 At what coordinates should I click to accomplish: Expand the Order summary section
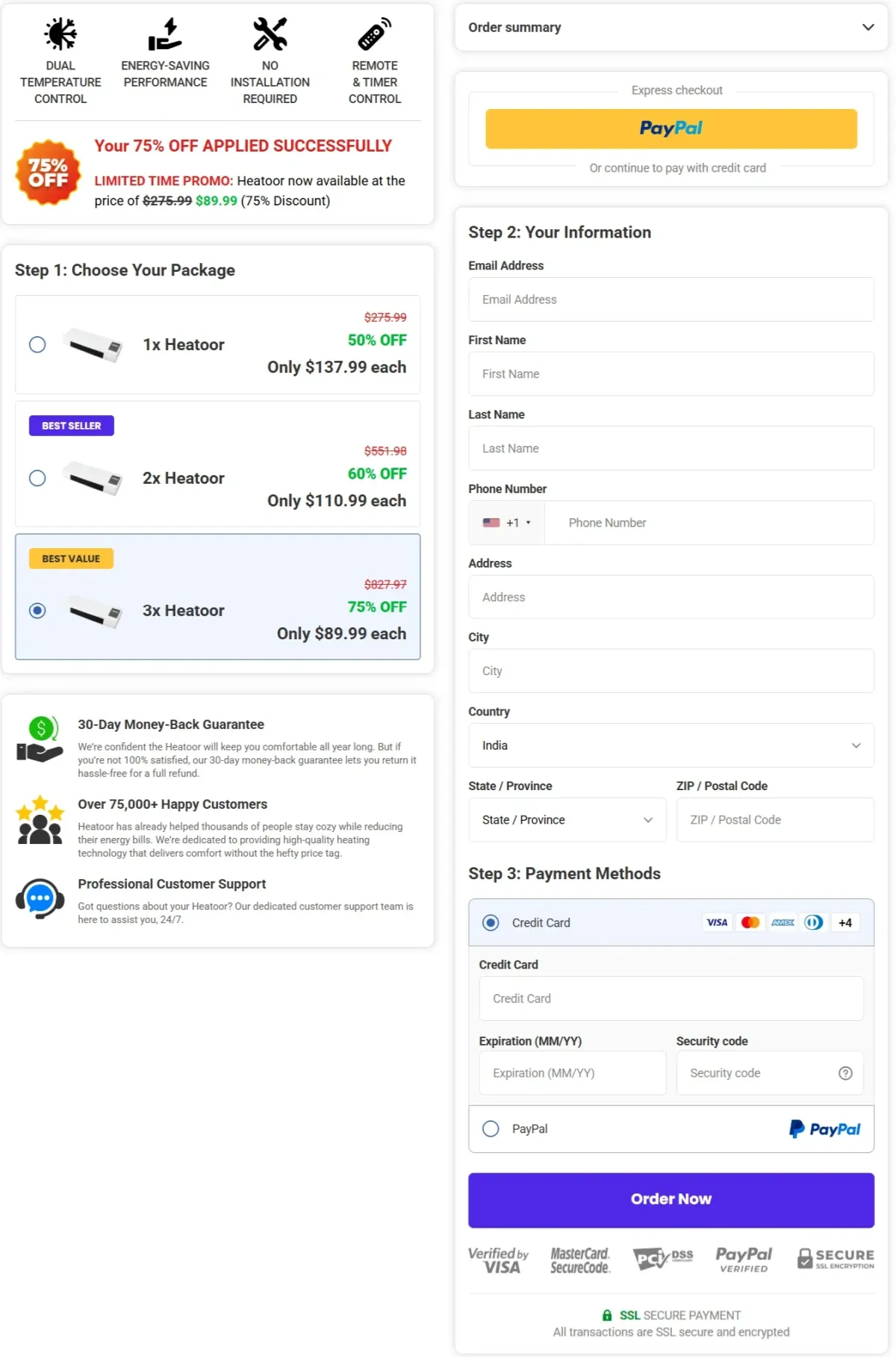pyautogui.click(x=671, y=27)
